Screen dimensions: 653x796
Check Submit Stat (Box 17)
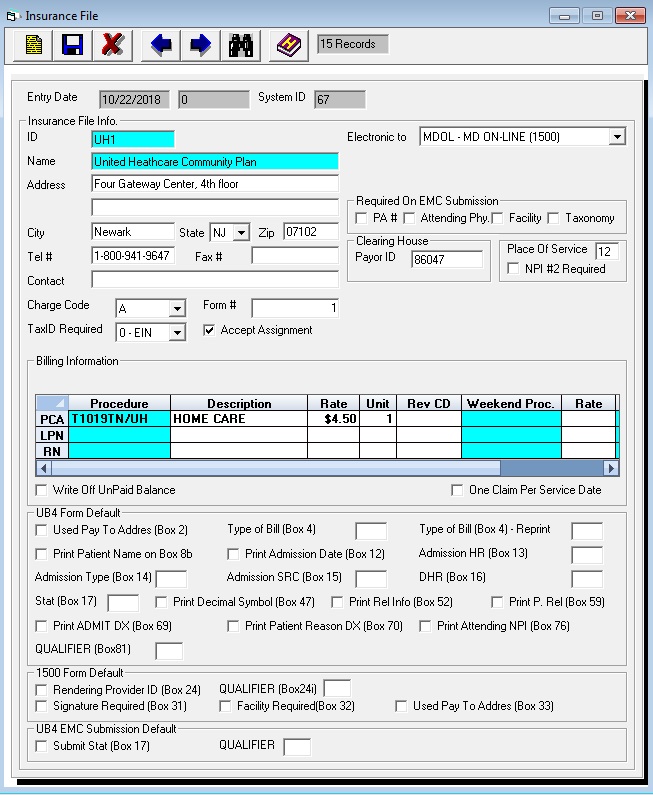click(x=41, y=746)
